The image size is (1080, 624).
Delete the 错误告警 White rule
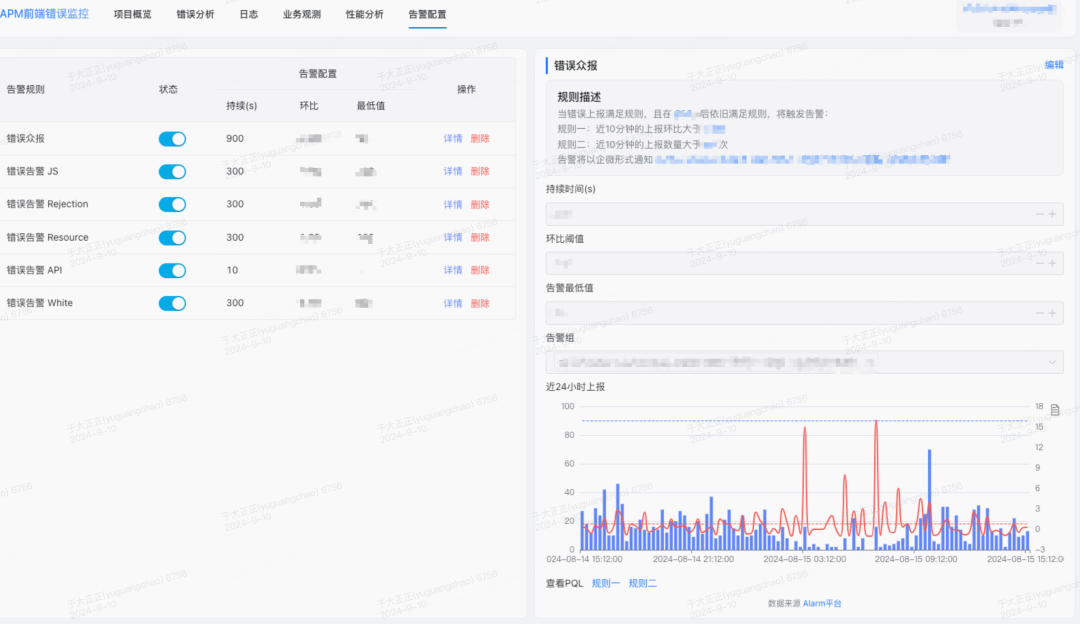[480, 303]
